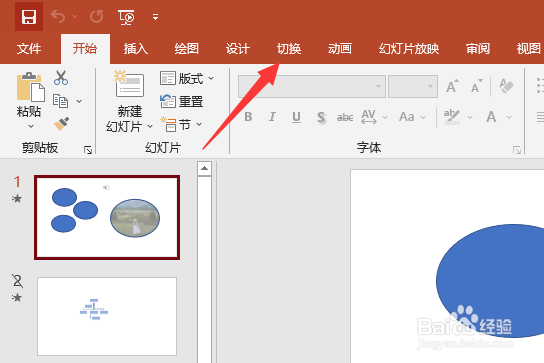Viewport: 544px width, 363px height.
Task: Open the font name combo box
Action: point(312,86)
